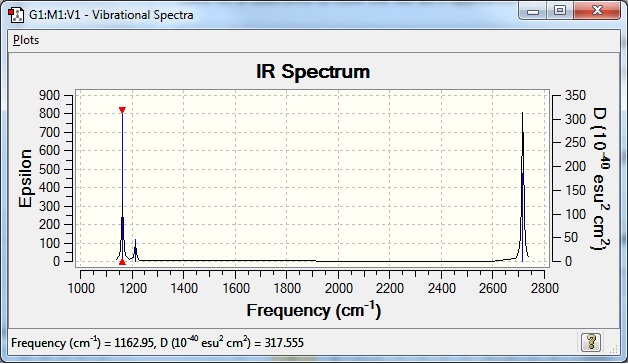Click the 900 tick label on Epsilon axis
The image size is (628, 364).
click(x=49, y=95)
